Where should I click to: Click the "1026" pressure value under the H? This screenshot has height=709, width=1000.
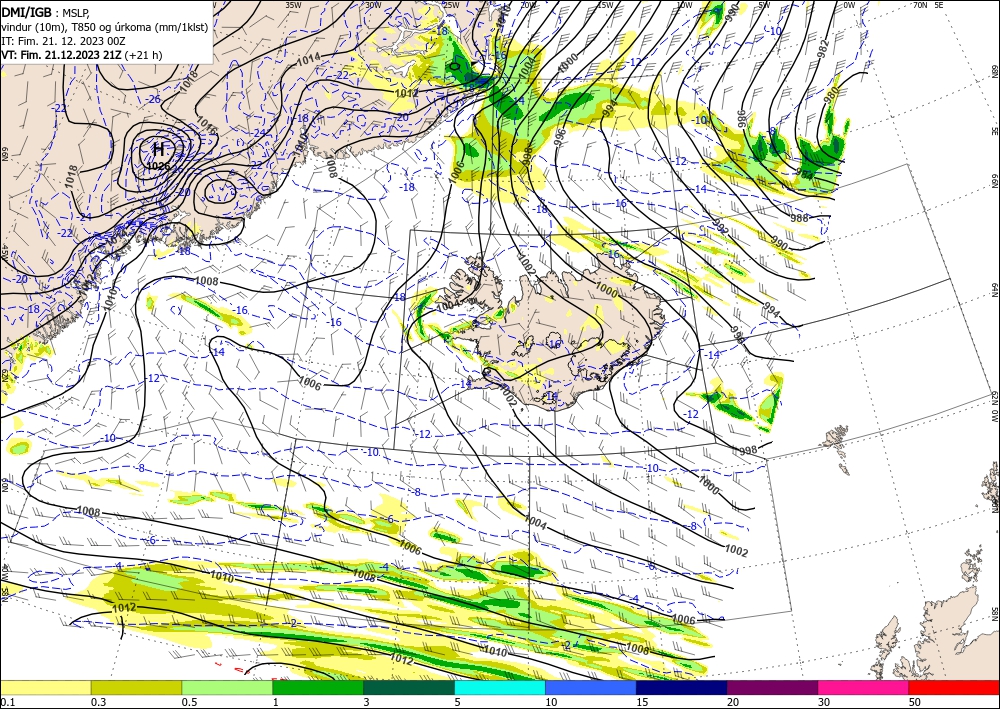(158, 166)
